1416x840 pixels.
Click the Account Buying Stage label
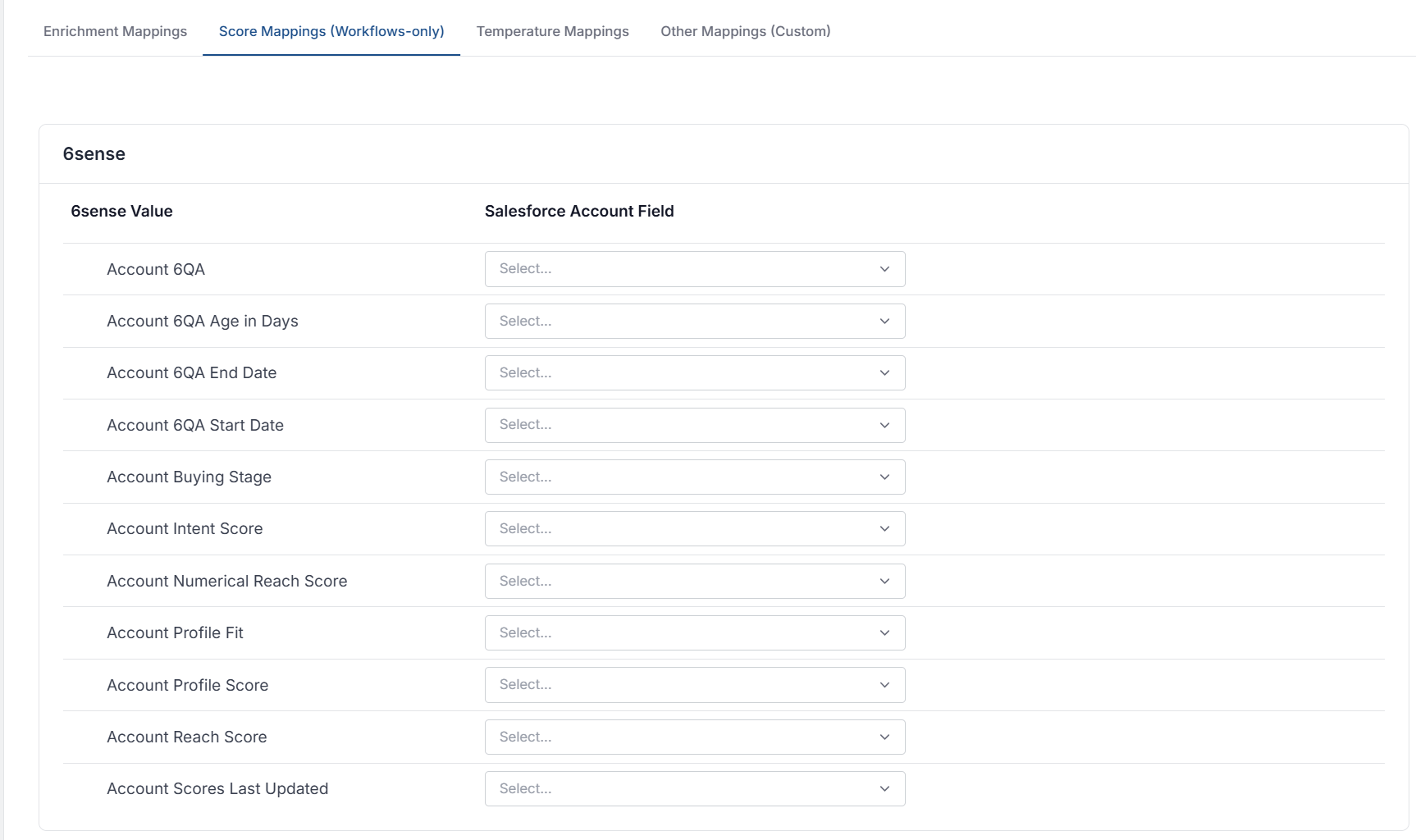pyautogui.click(x=189, y=477)
